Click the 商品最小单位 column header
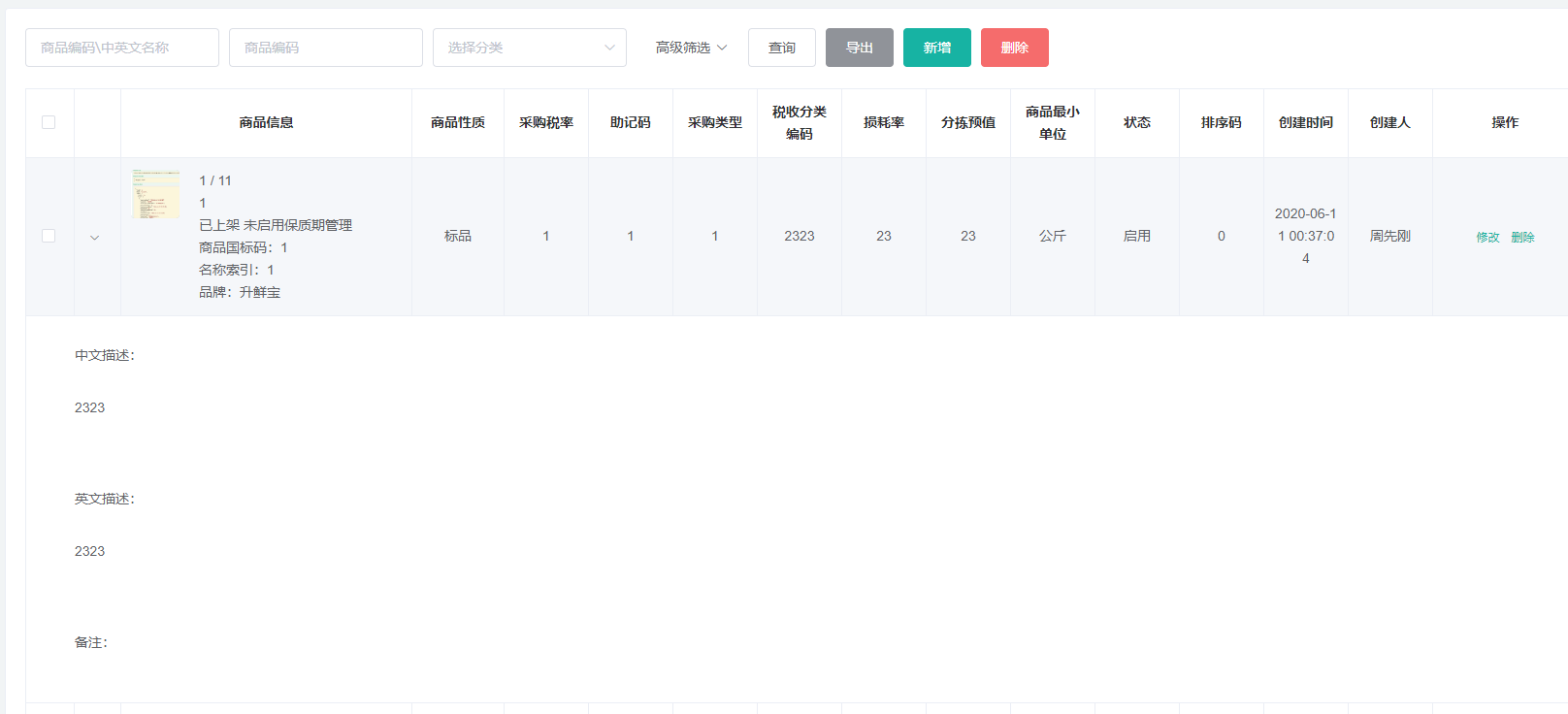This screenshot has width=1568, height=714. tap(1053, 123)
